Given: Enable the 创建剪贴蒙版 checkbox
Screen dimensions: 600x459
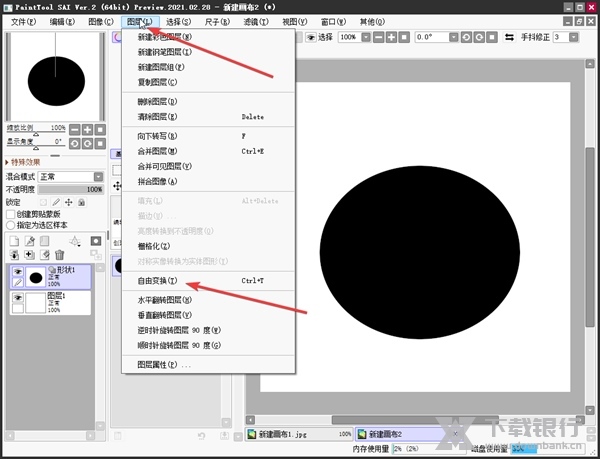Looking at the screenshot, I should coord(11,213).
